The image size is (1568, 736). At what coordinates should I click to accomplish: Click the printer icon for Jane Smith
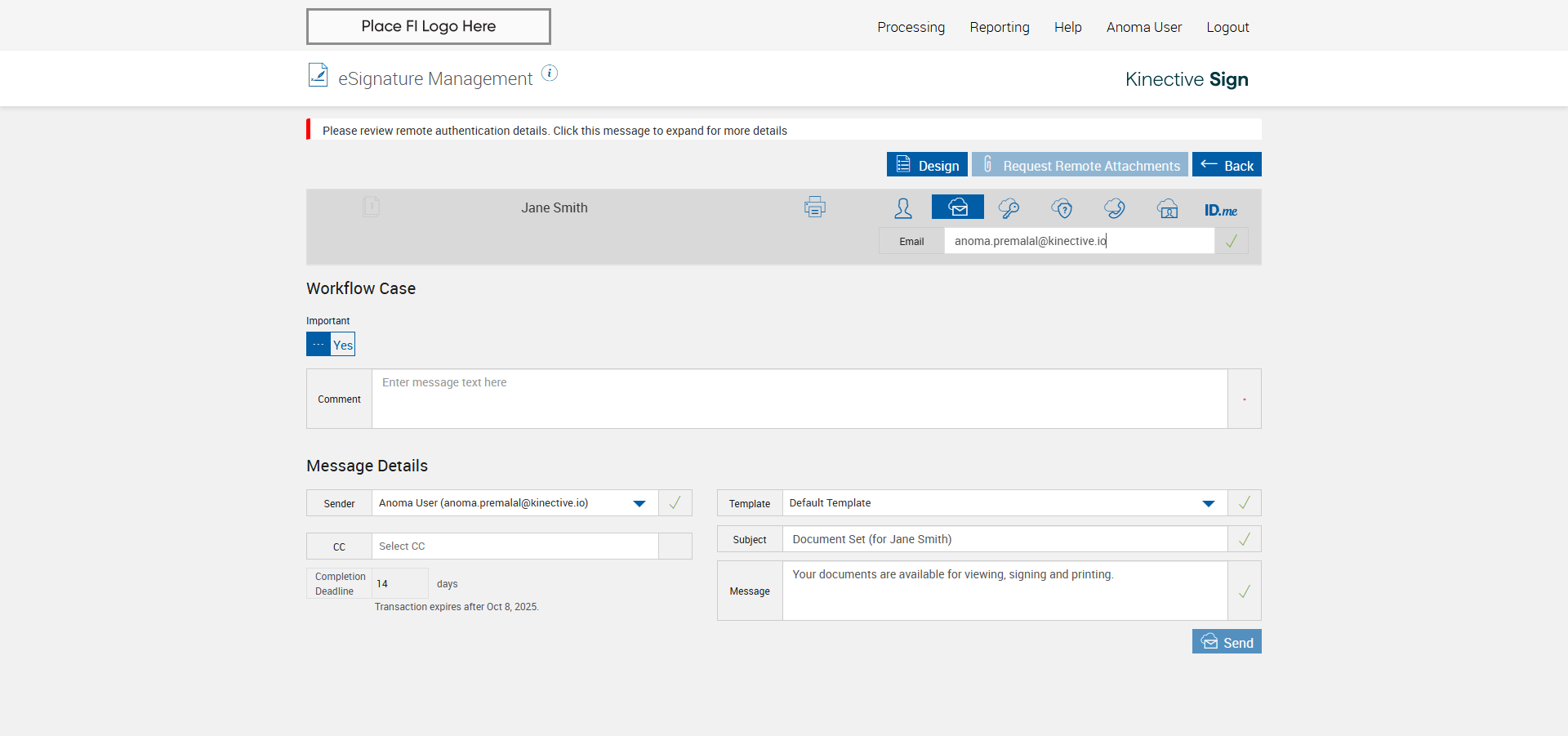814,207
